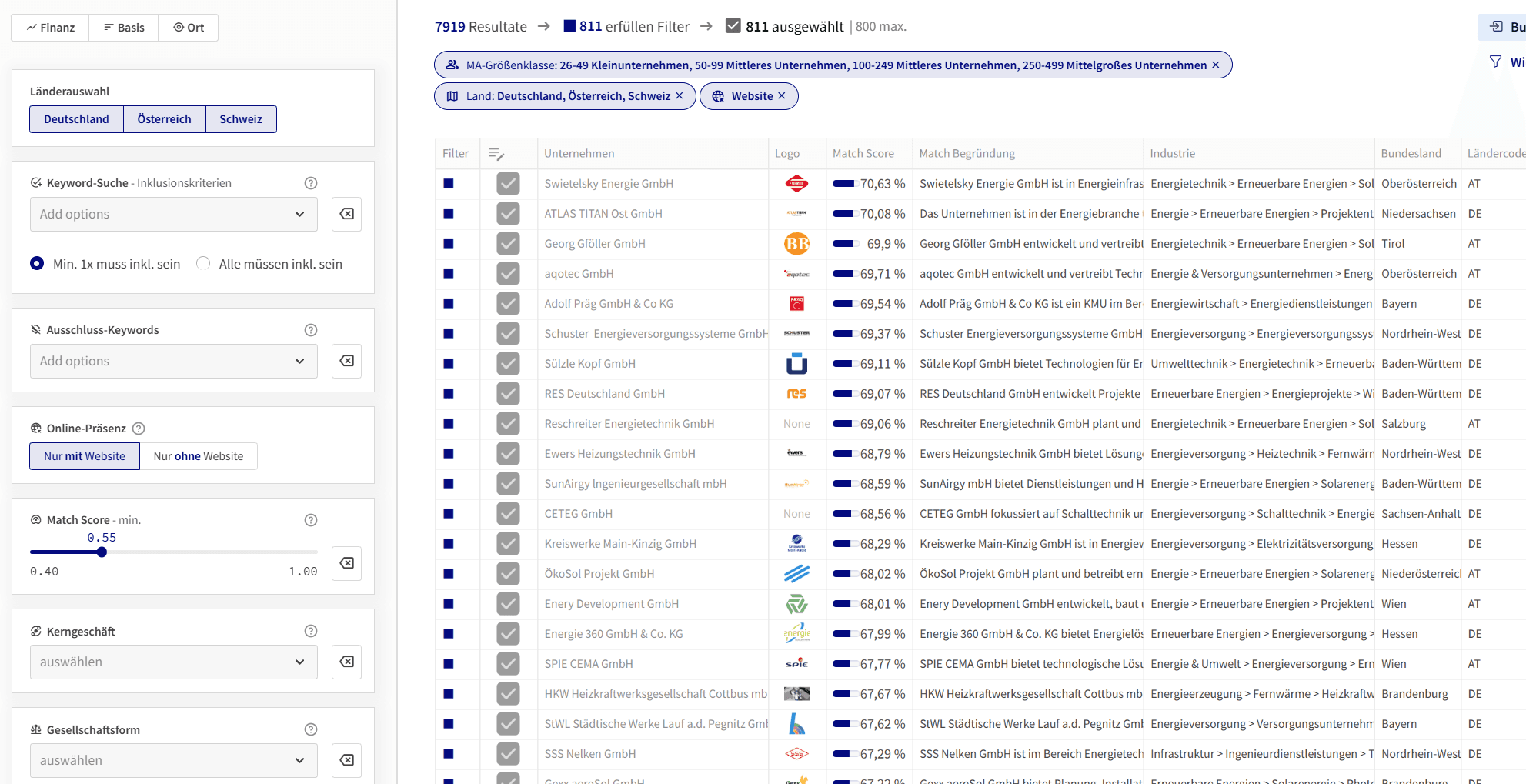This screenshot has width=1526, height=784.
Task: Open the SunAirgy Ingenieurgesellschaft mbH entry
Action: tap(636, 484)
